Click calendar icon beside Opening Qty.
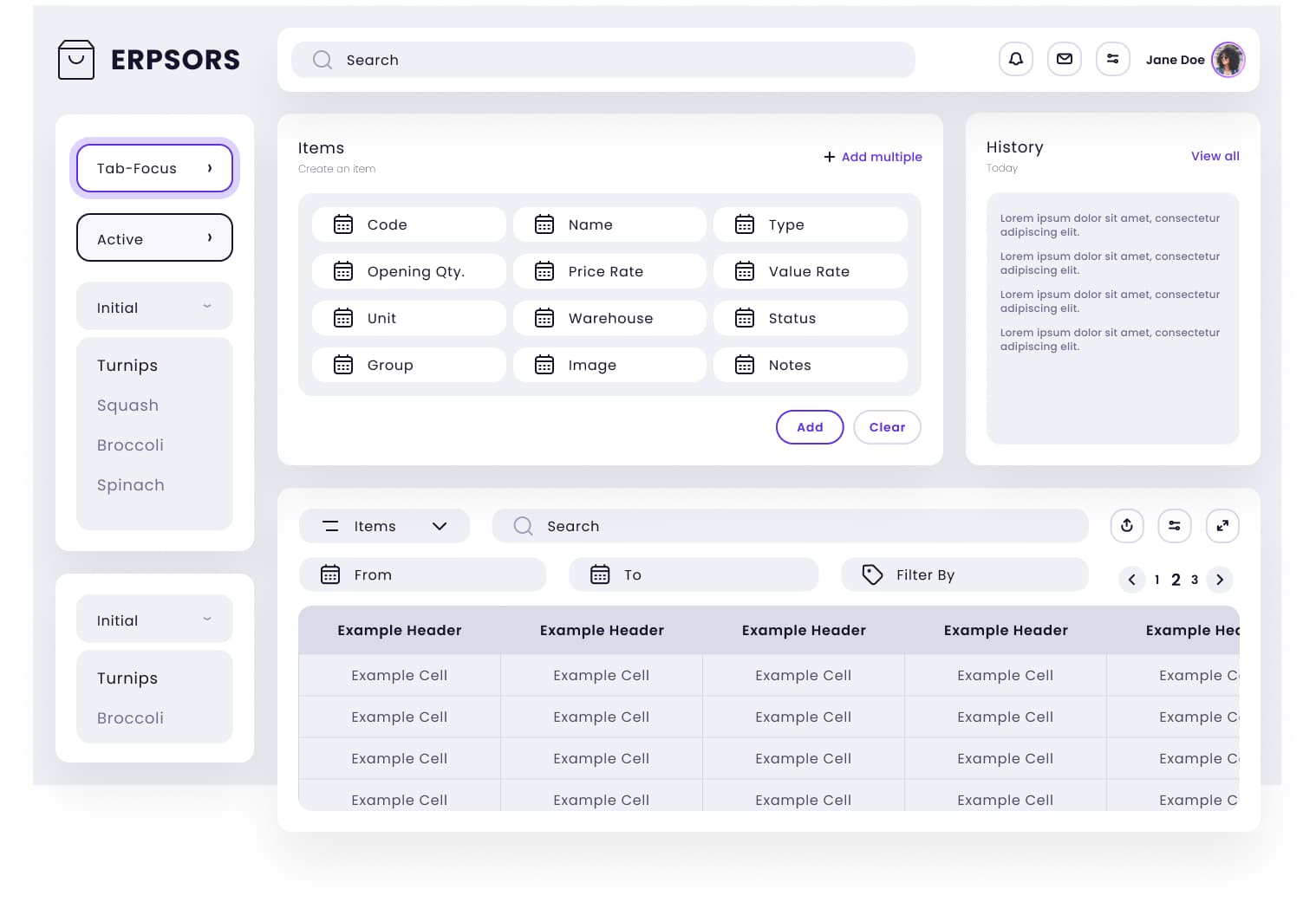The width and height of the screenshot is (1316, 915). pos(343,271)
